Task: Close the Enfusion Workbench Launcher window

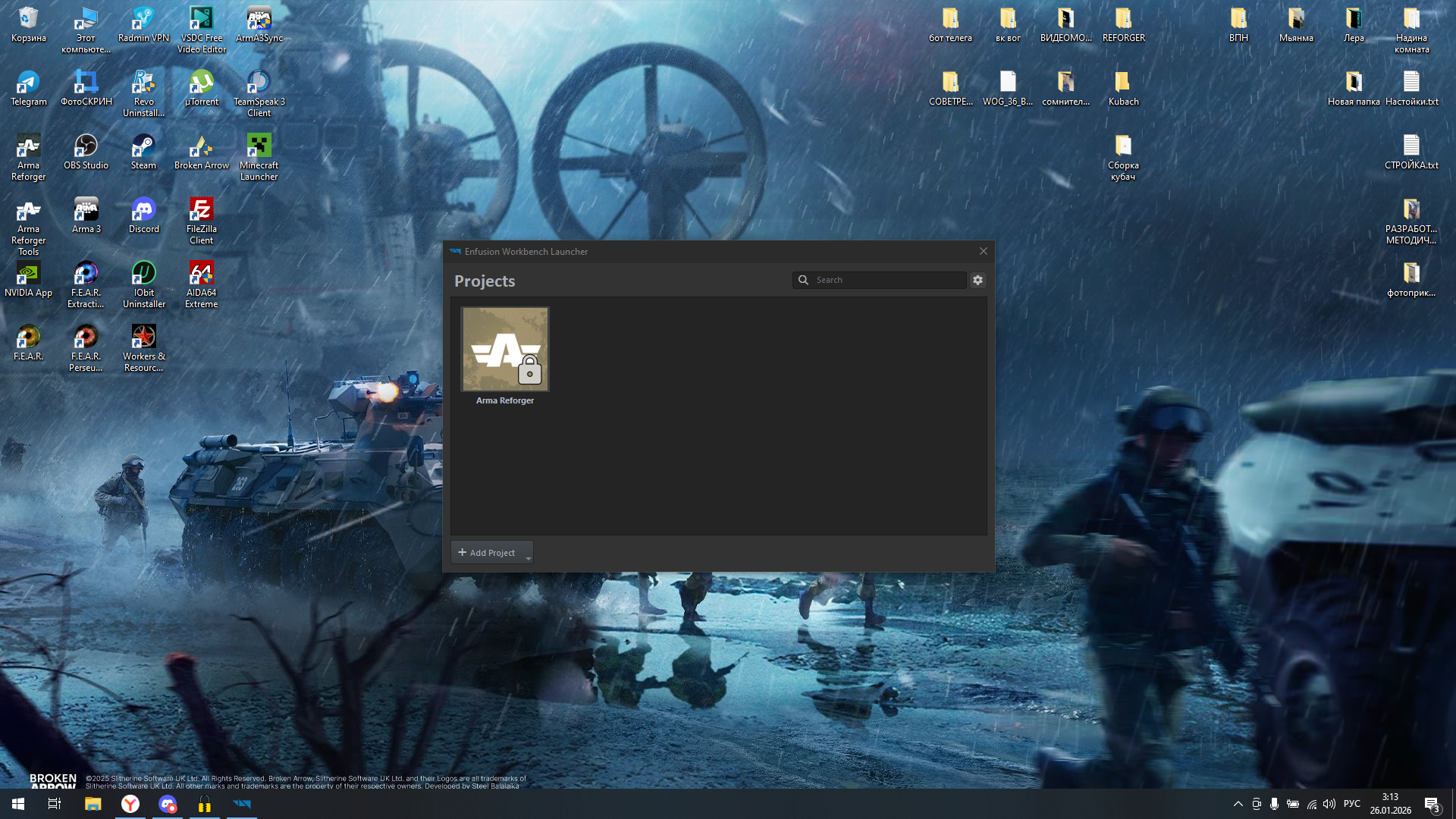Action: 983,251
